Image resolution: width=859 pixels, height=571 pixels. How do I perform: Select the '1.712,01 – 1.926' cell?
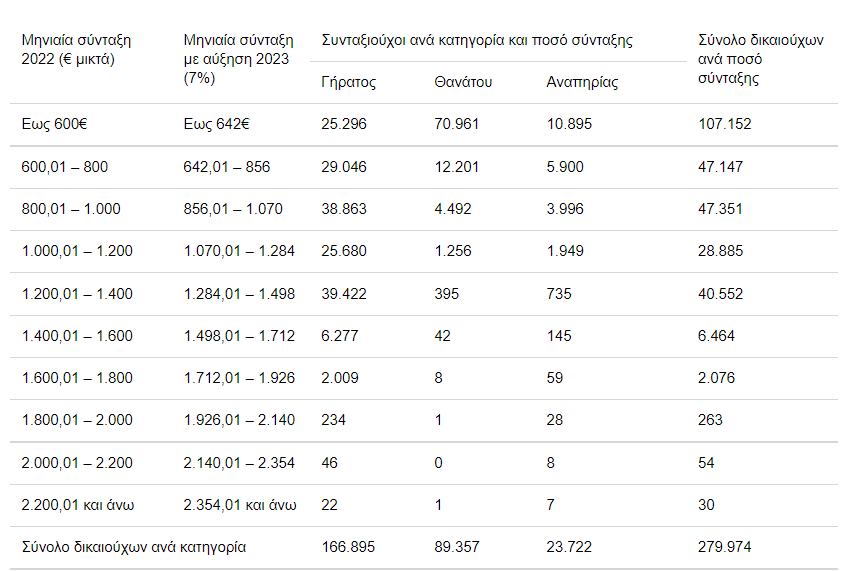coord(239,378)
